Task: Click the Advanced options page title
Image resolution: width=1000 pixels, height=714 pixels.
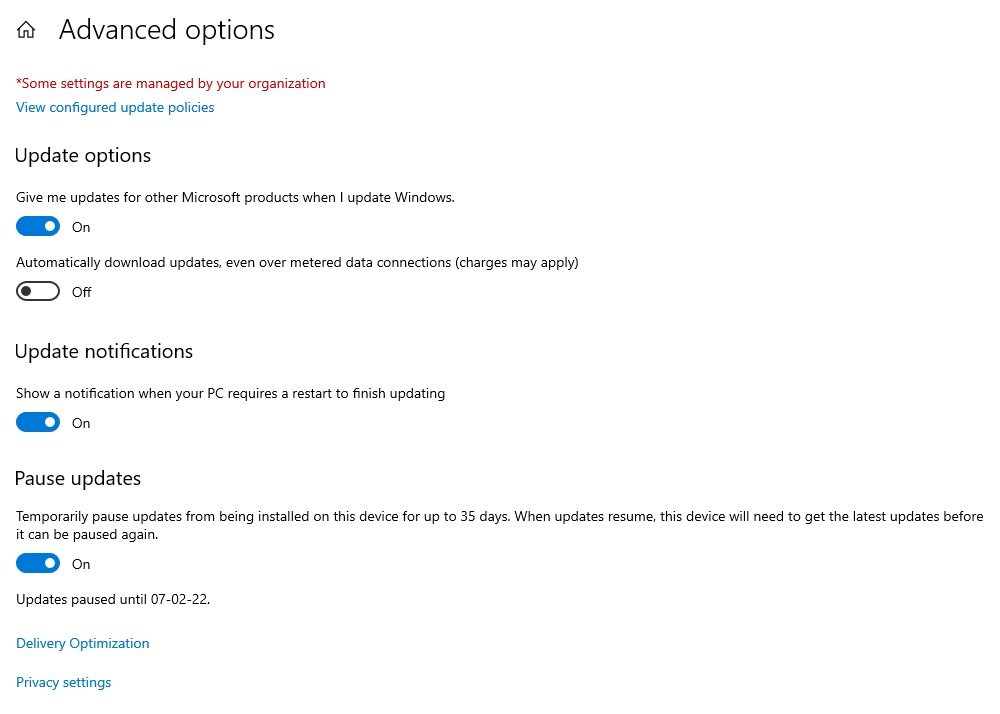Action: (x=166, y=30)
